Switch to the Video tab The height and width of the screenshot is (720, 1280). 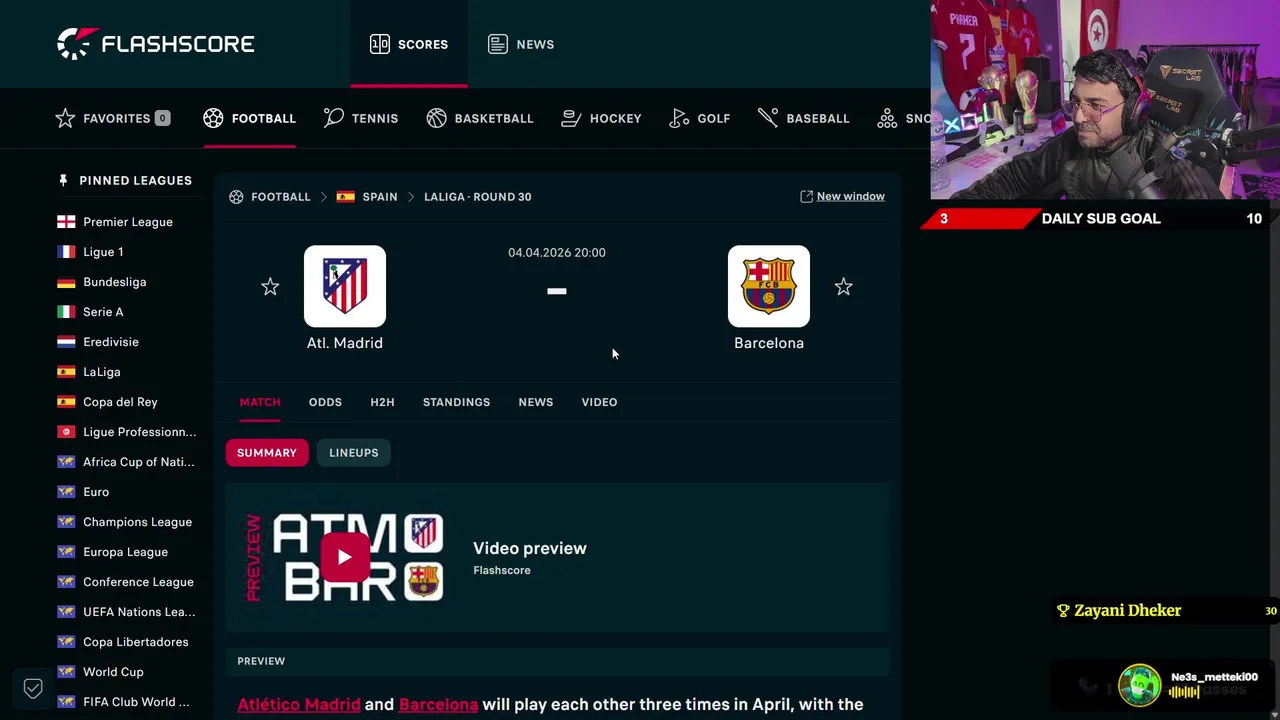(x=599, y=402)
